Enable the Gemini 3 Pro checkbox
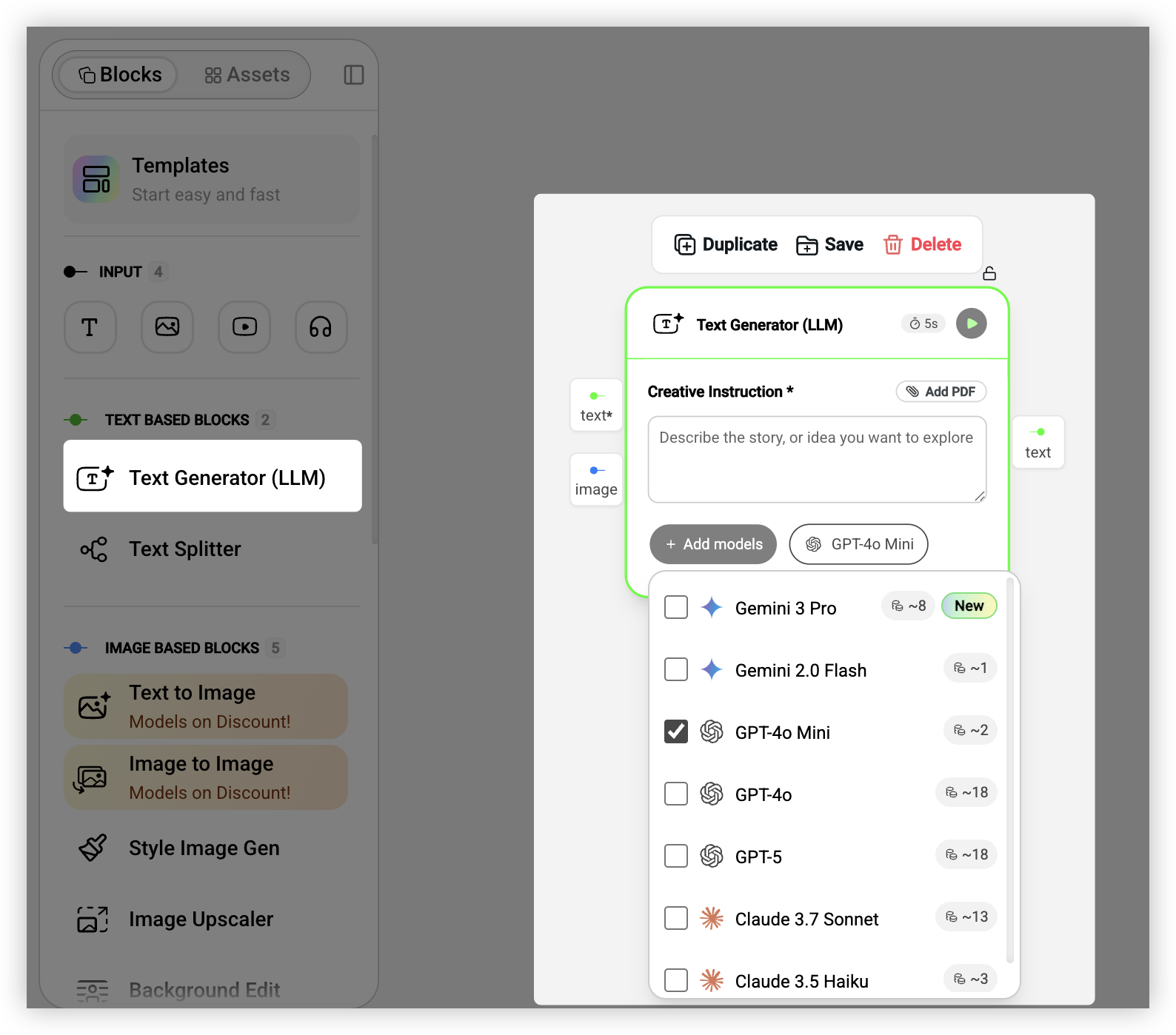 click(x=676, y=607)
